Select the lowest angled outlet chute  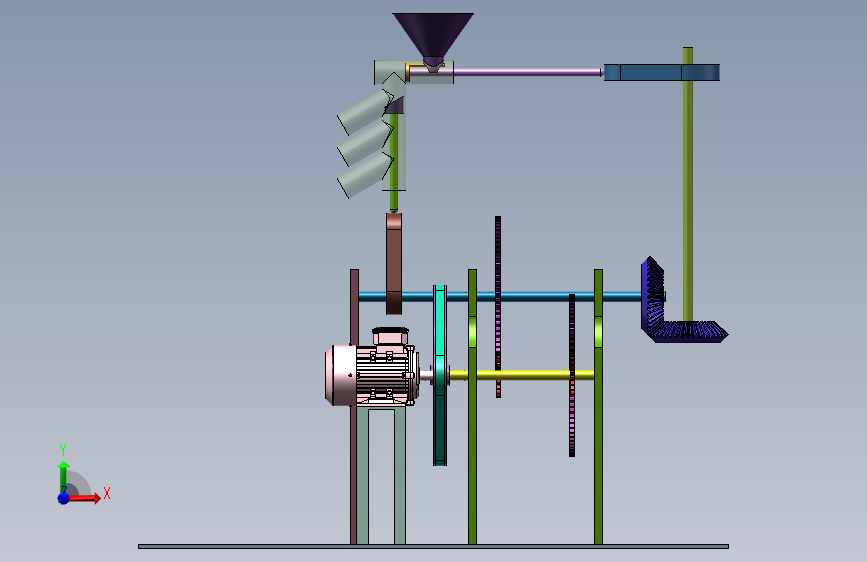coord(364,174)
